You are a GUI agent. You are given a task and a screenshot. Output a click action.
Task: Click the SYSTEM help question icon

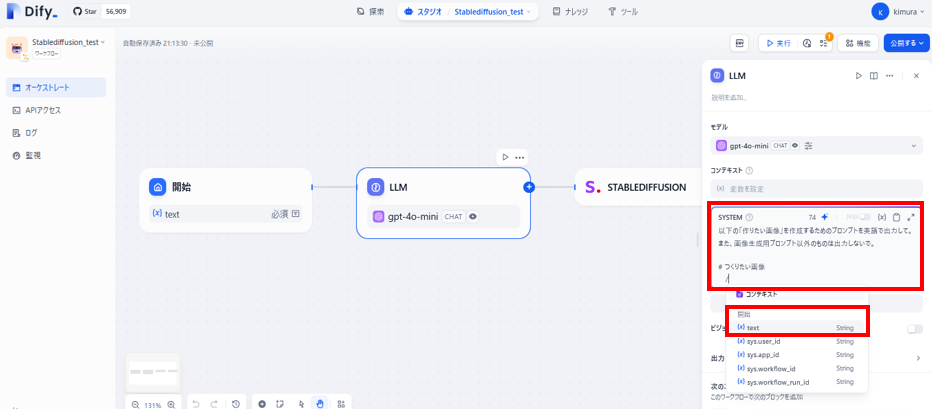[749, 217]
